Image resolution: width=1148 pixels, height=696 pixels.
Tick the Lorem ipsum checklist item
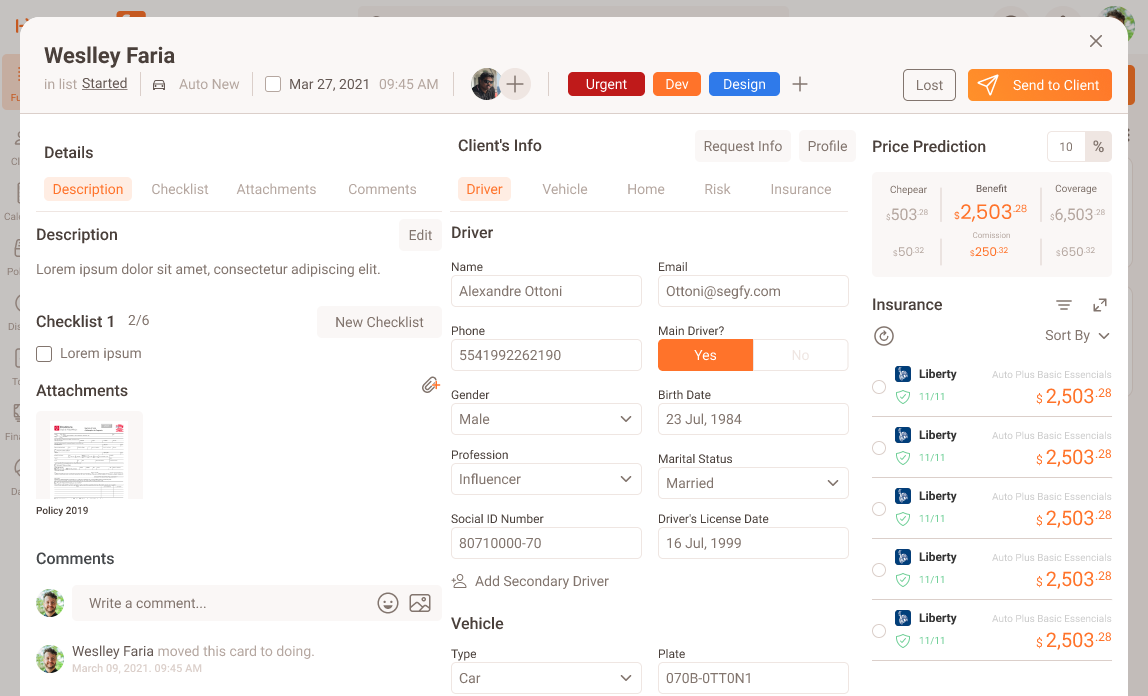click(x=44, y=354)
